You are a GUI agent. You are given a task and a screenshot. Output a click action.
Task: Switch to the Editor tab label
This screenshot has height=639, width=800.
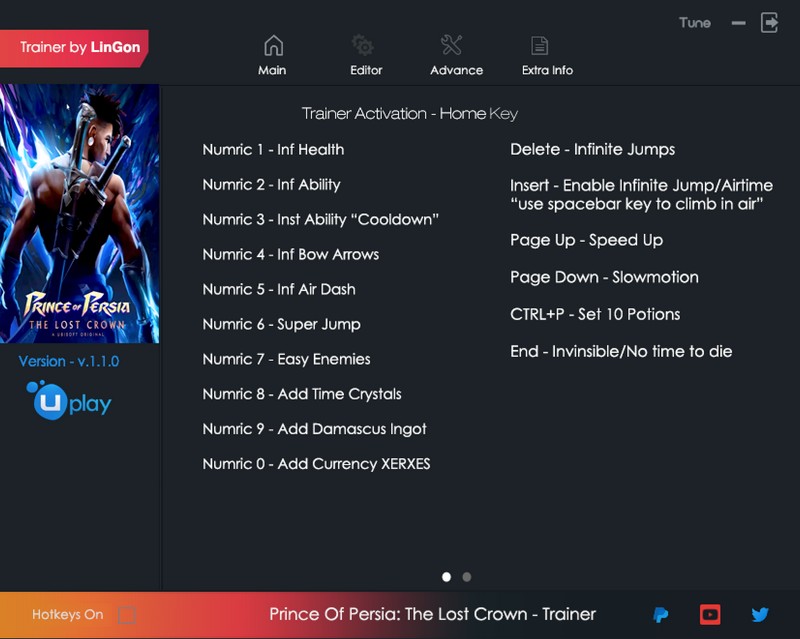click(366, 70)
